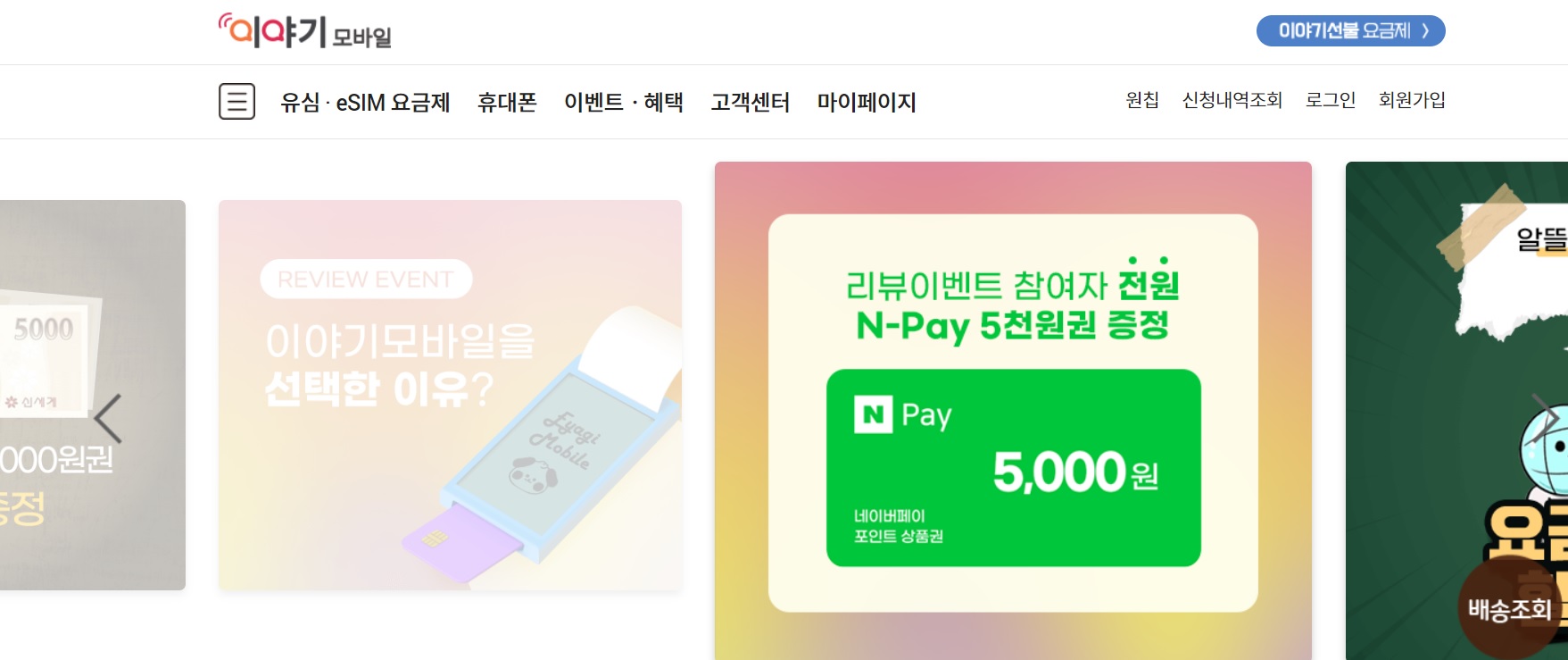Image resolution: width=1568 pixels, height=660 pixels.
Task: Click 회원가입 link
Action: point(1412,100)
